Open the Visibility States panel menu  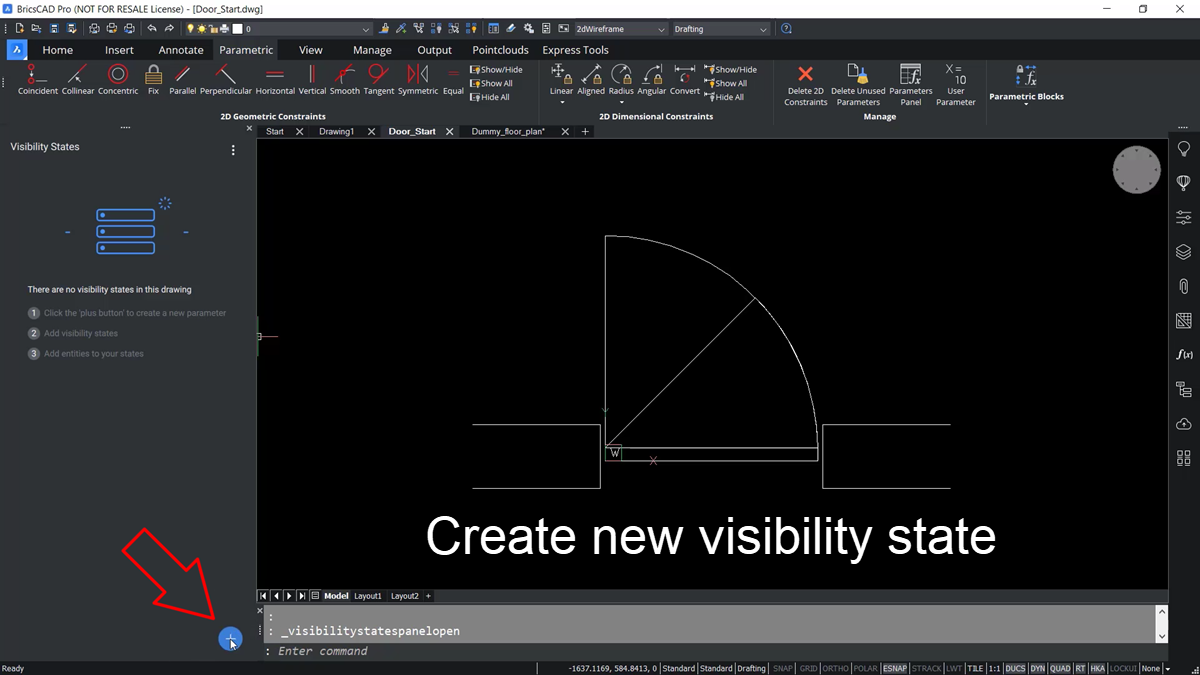[233, 150]
